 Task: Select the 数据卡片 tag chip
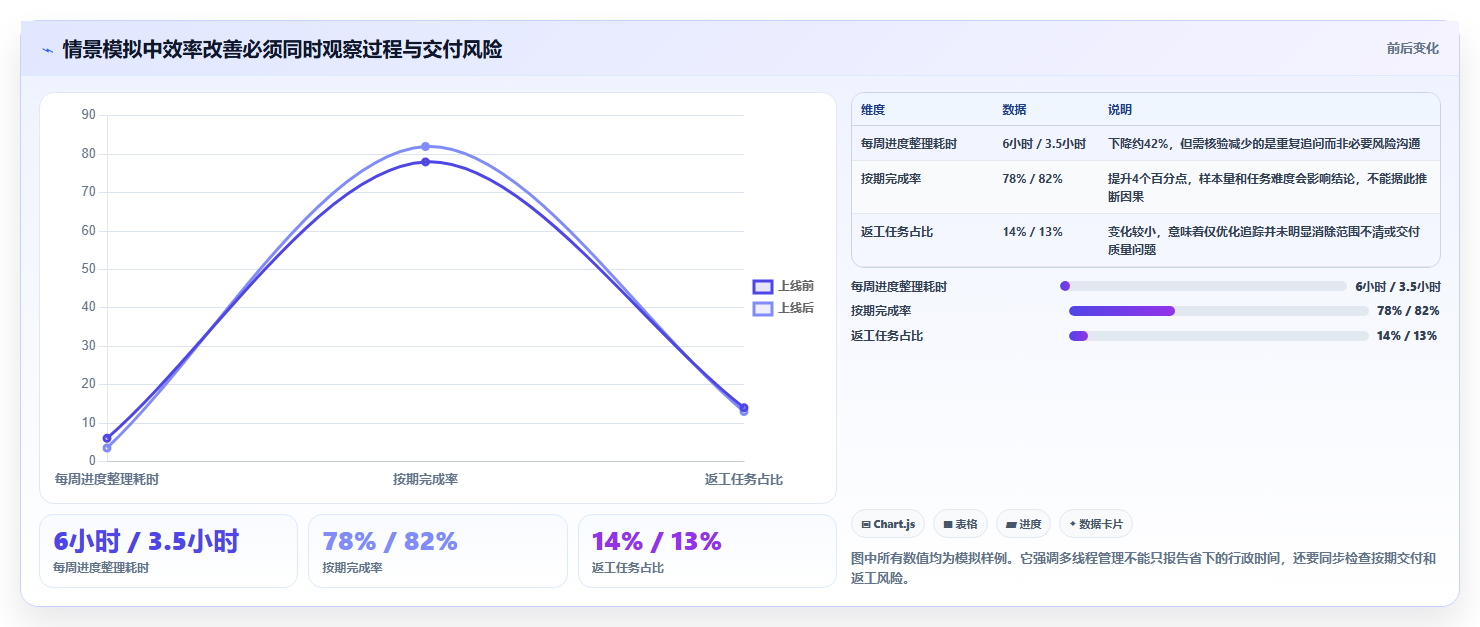pos(1096,524)
